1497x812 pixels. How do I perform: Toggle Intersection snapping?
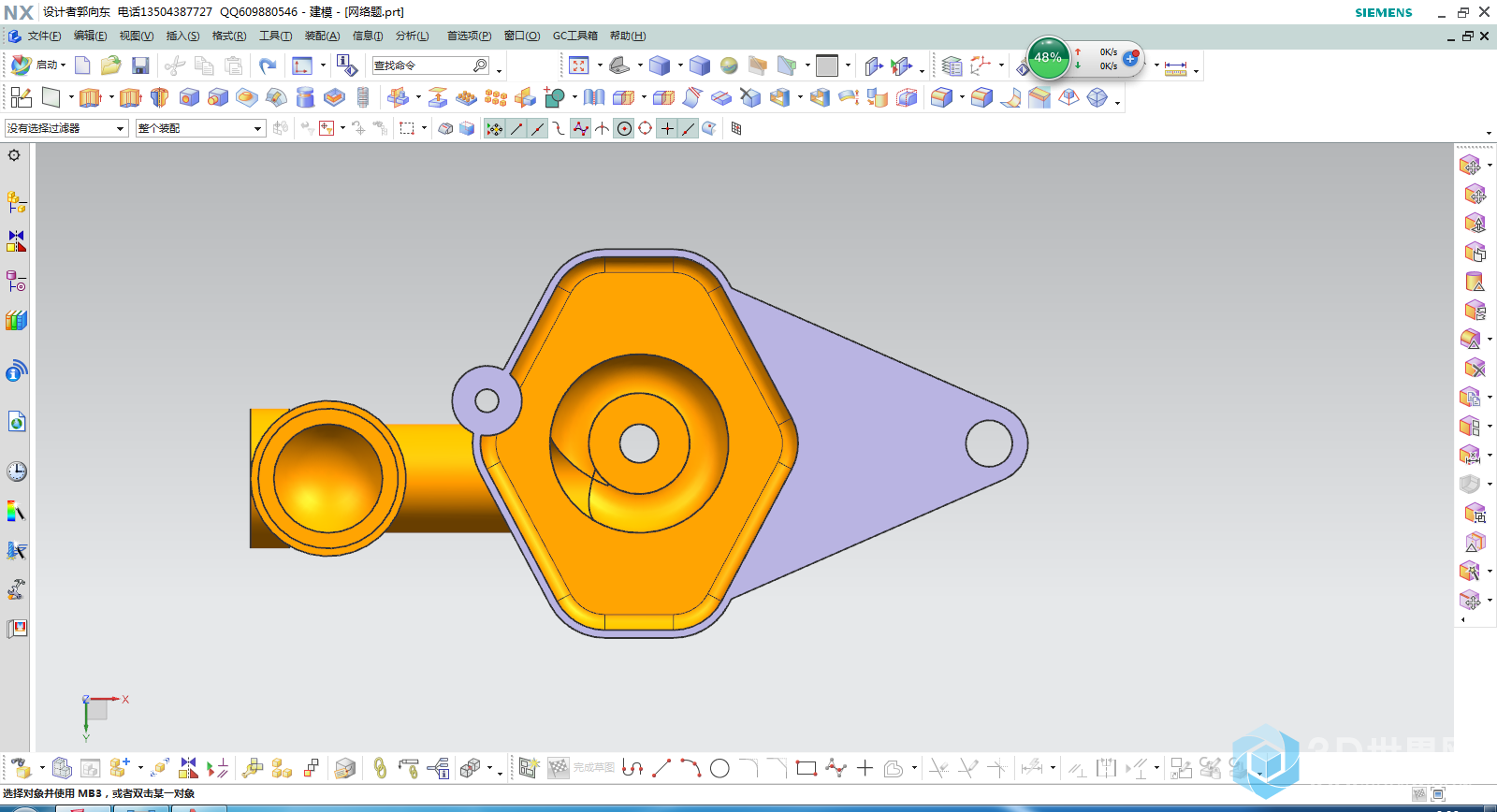tap(603, 129)
